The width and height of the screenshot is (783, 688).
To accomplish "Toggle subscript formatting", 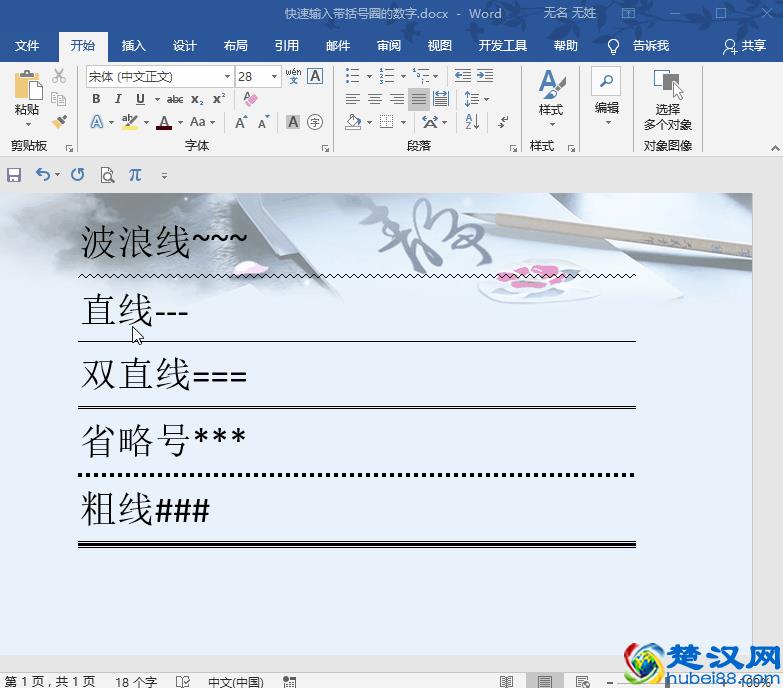I will tap(197, 99).
